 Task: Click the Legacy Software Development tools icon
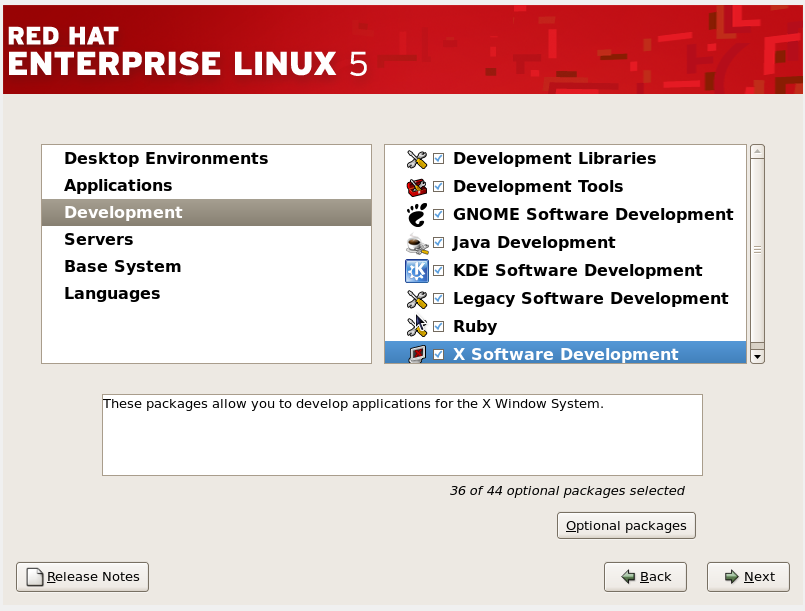(x=416, y=299)
